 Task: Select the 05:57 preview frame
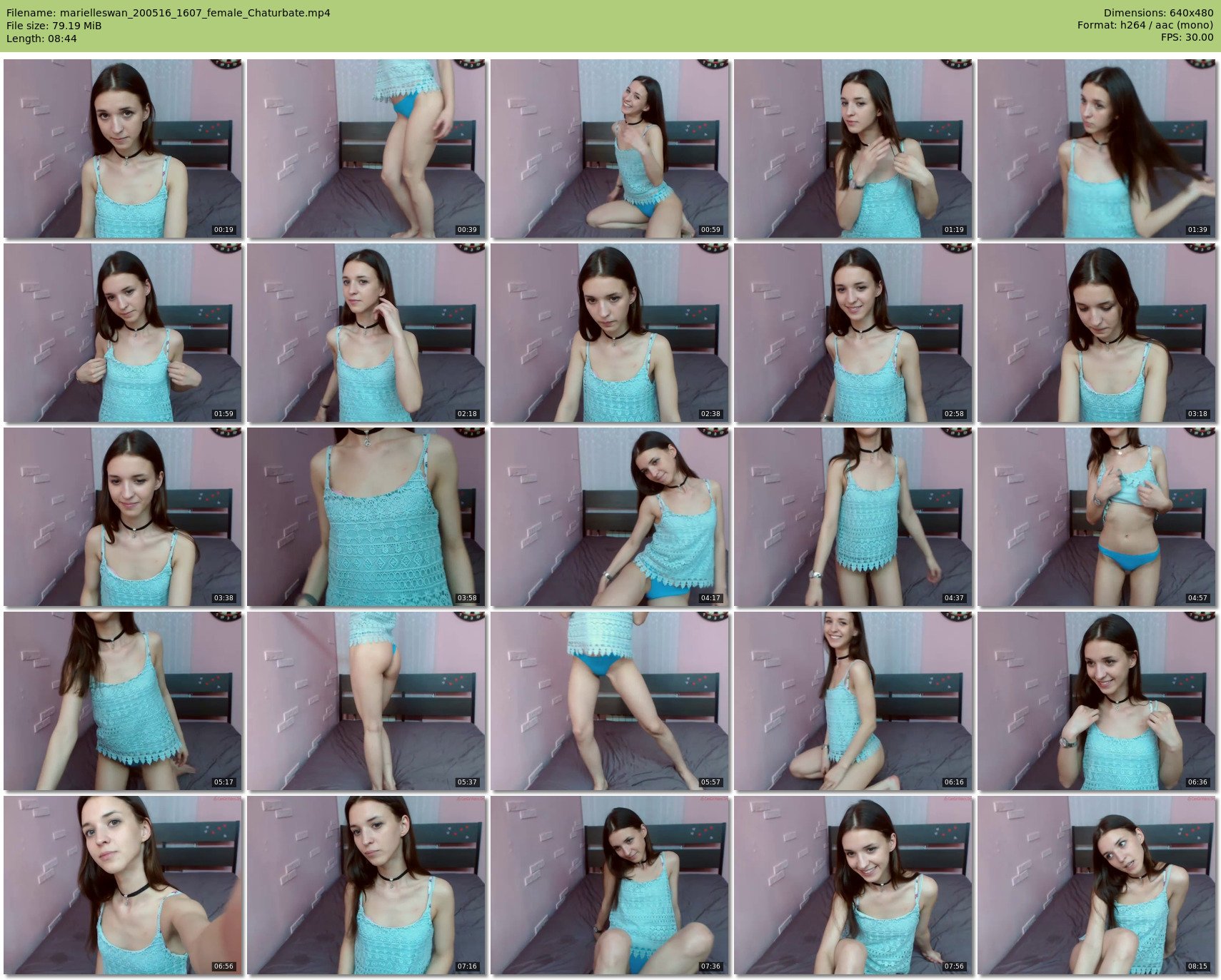610,701
